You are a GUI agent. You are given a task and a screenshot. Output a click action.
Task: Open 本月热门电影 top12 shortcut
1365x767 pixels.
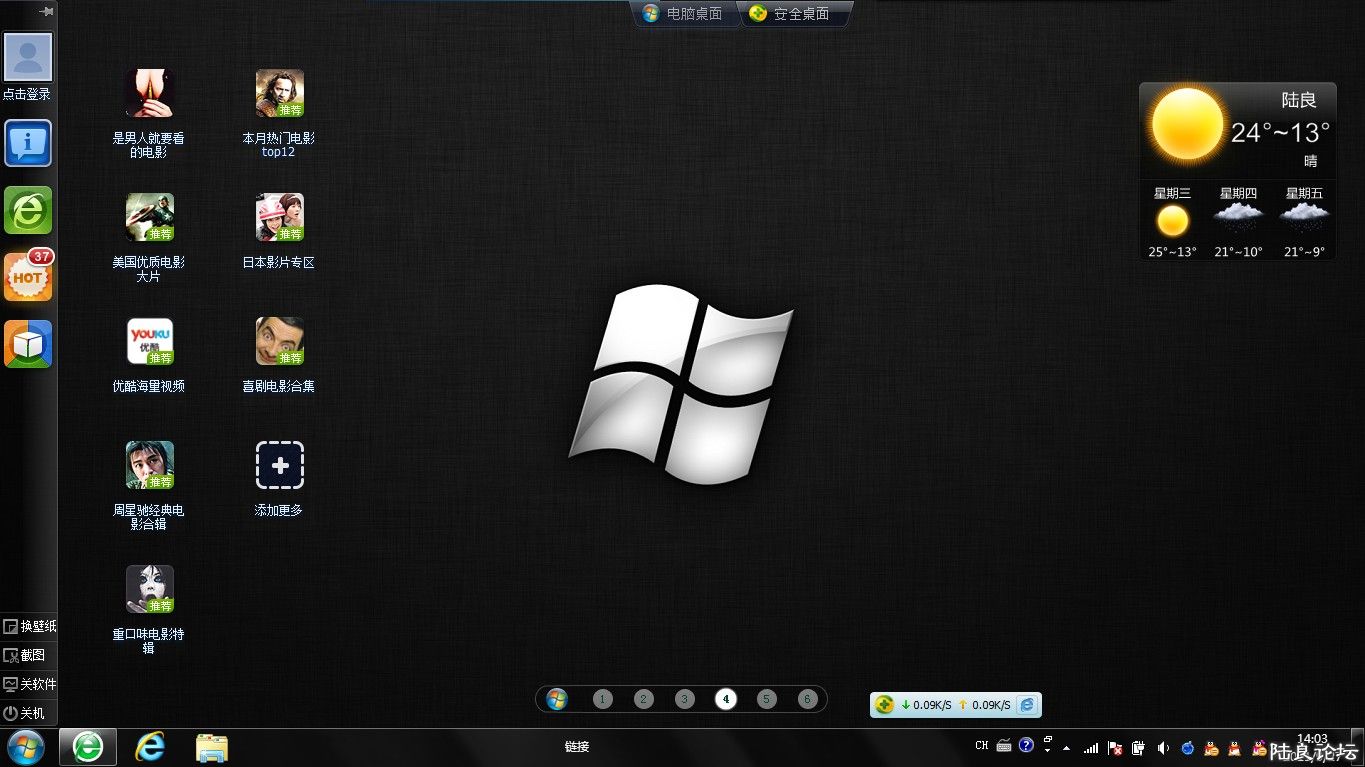coord(279,94)
